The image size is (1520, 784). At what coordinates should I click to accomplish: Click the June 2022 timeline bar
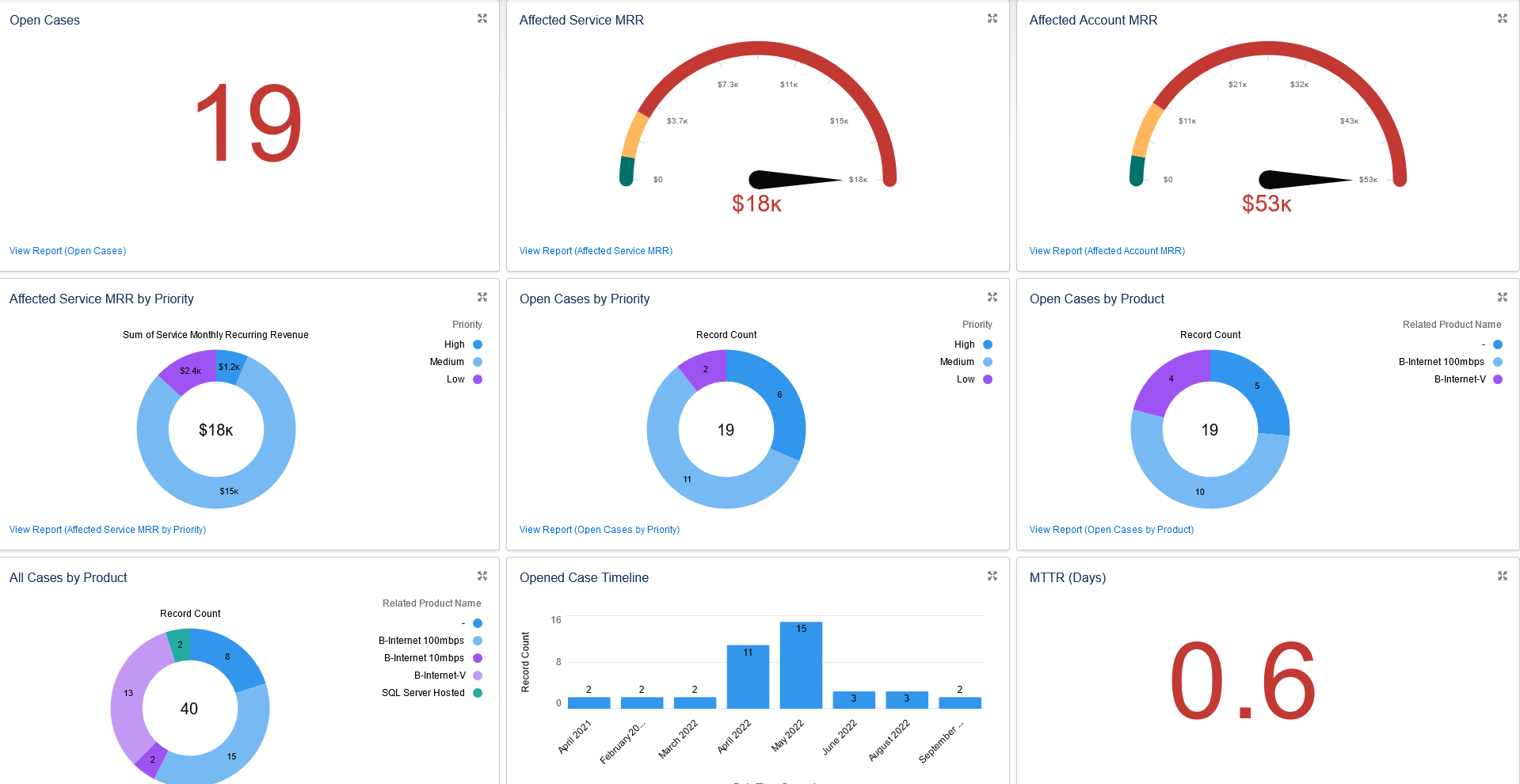point(854,700)
